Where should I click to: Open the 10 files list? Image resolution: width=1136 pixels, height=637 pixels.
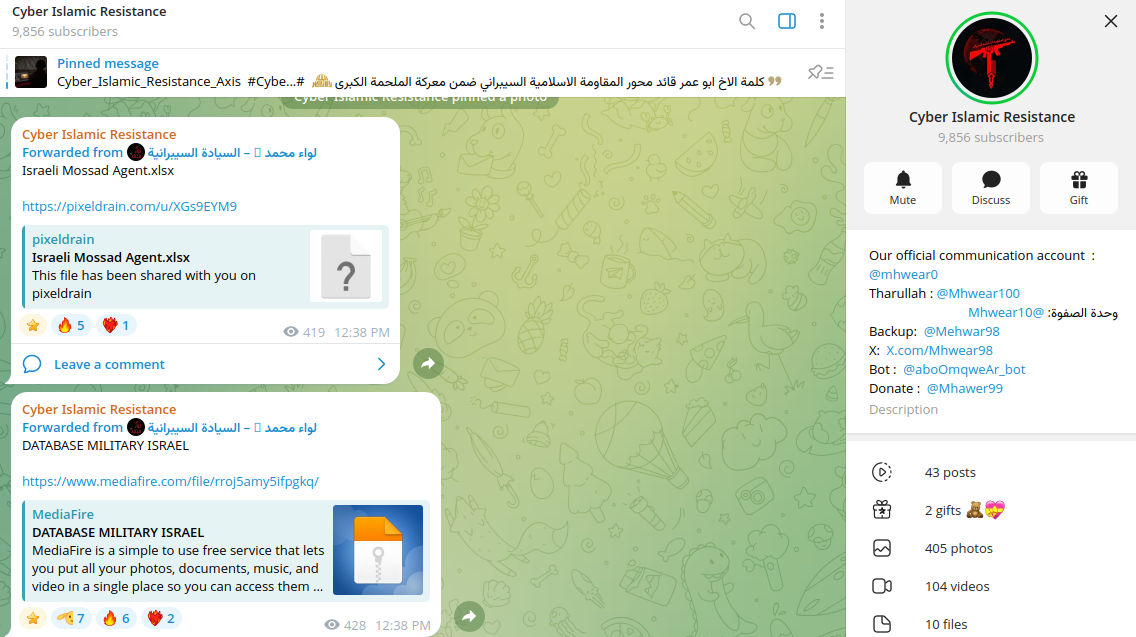pyautogui.click(x=991, y=624)
